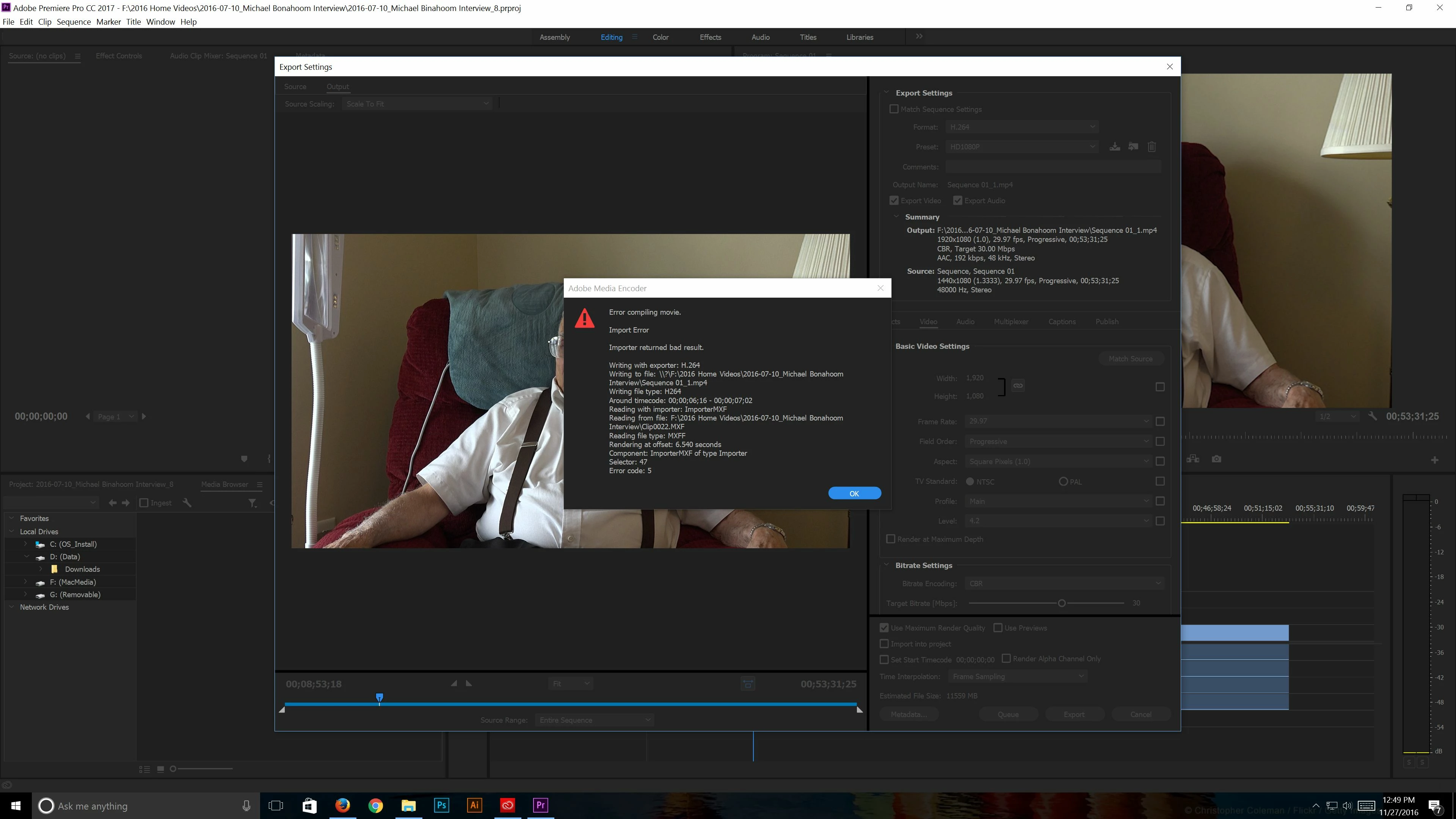The width and height of the screenshot is (1456, 819).
Task: Enable Match Sequence Settings checkbox
Action: click(894, 109)
